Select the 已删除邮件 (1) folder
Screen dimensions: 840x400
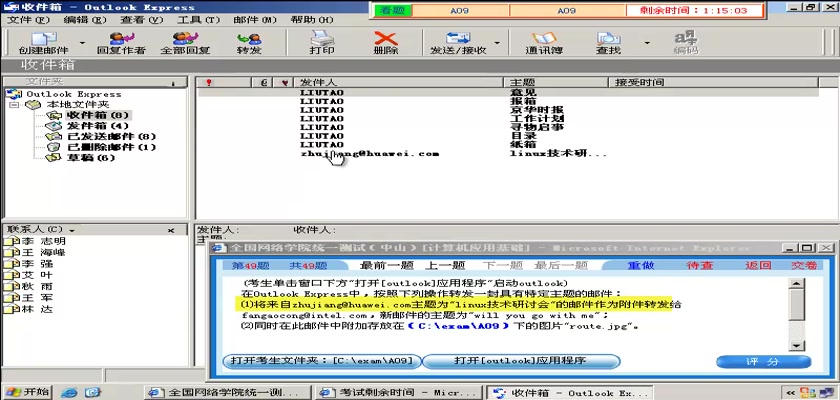coord(111,147)
